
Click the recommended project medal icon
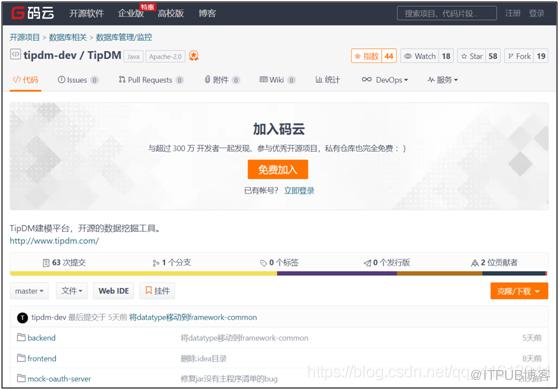pyautogui.click(x=194, y=56)
